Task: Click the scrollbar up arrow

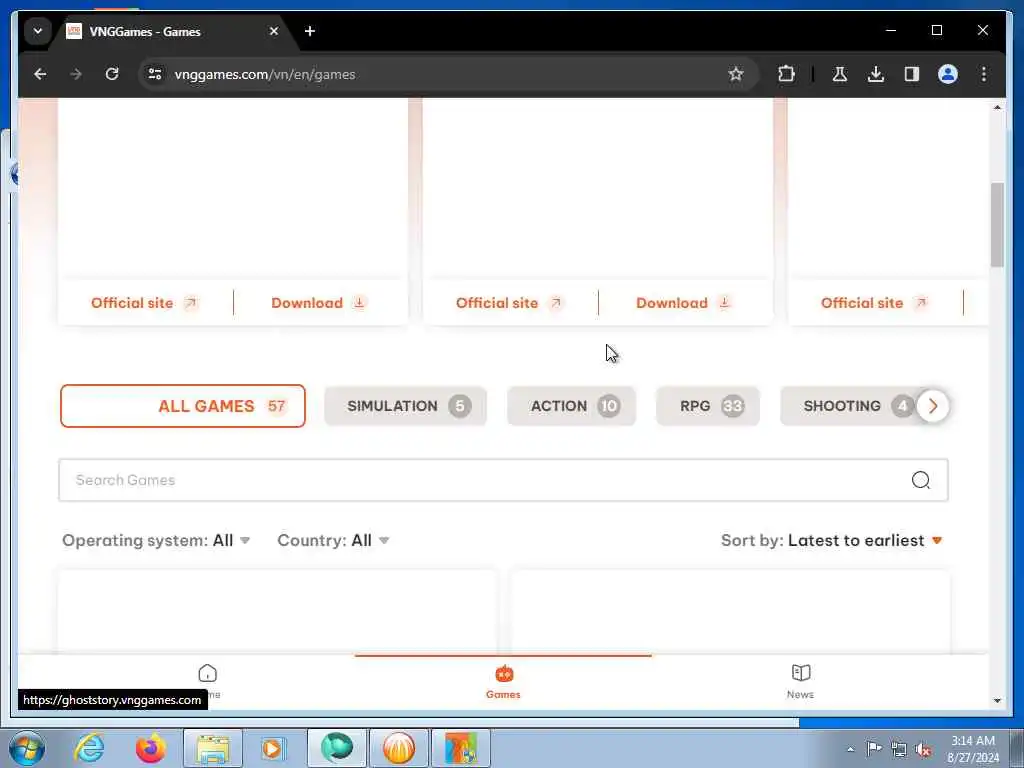Action: 997,107
